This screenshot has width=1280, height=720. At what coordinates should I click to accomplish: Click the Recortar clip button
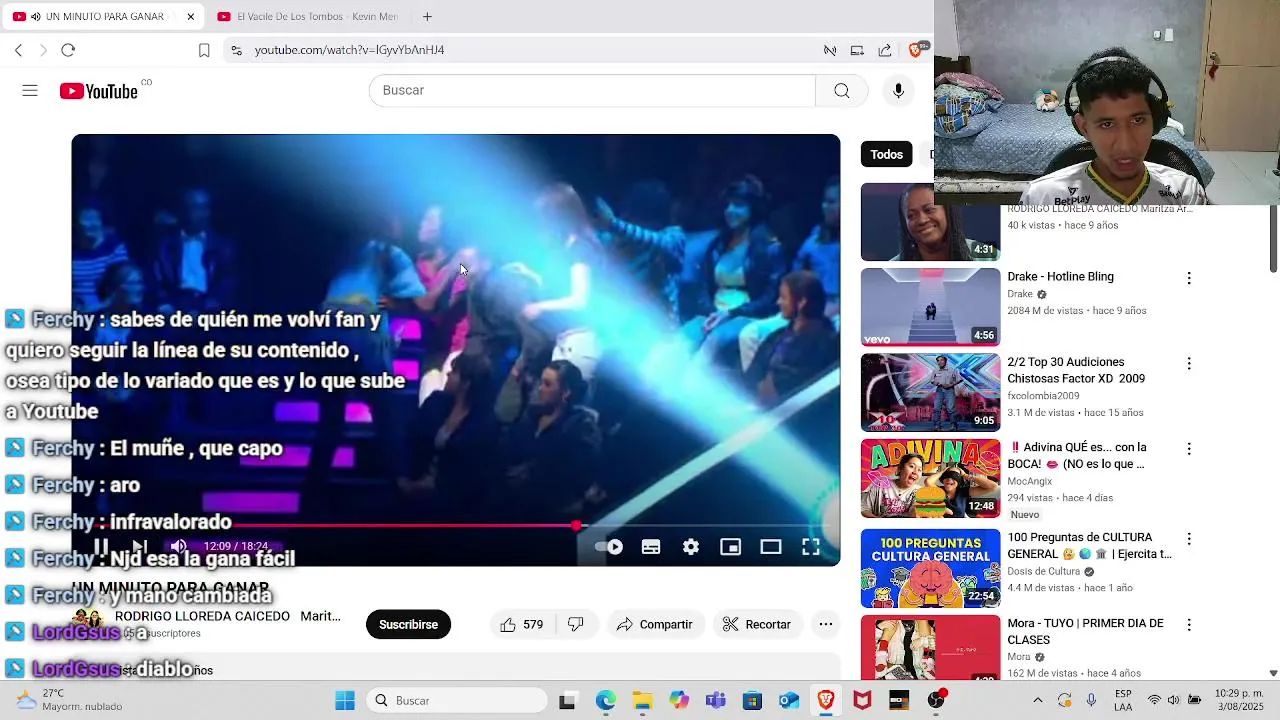pyautogui.click(x=757, y=625)
